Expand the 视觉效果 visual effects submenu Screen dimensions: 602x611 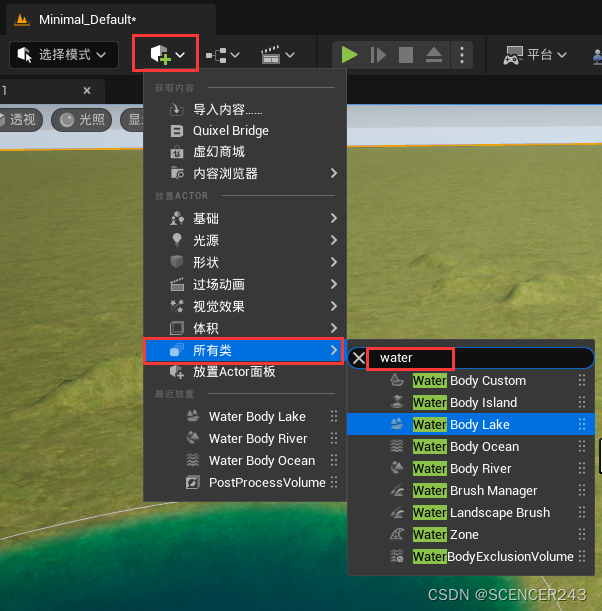coord(245,306)
